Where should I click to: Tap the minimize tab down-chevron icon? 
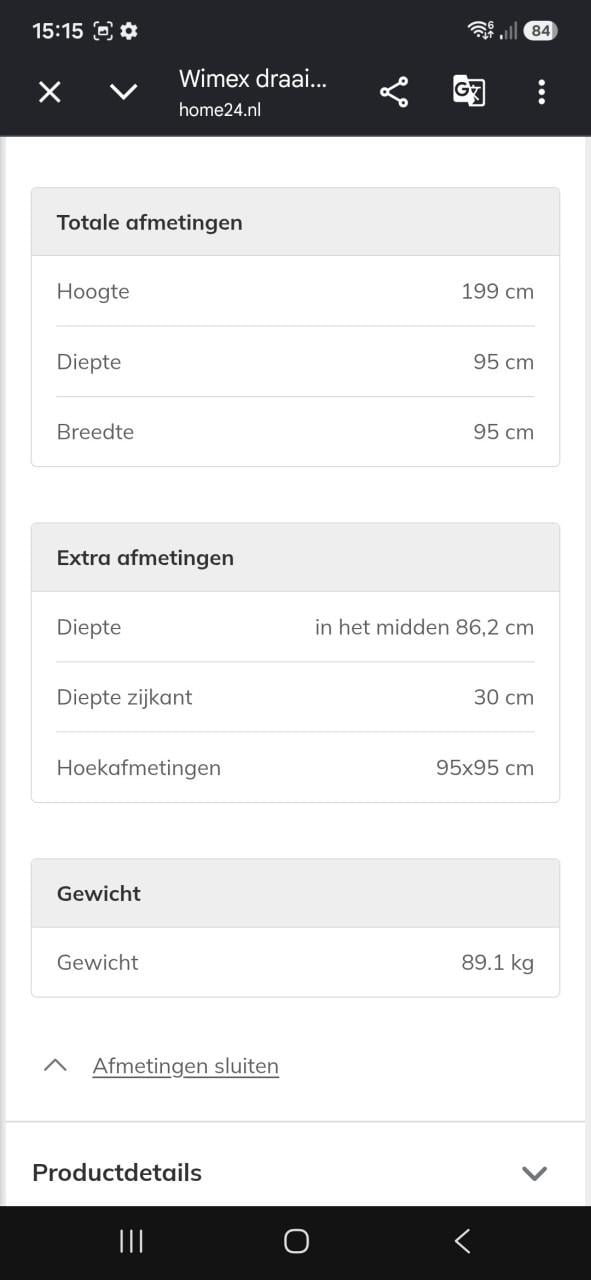124,92
